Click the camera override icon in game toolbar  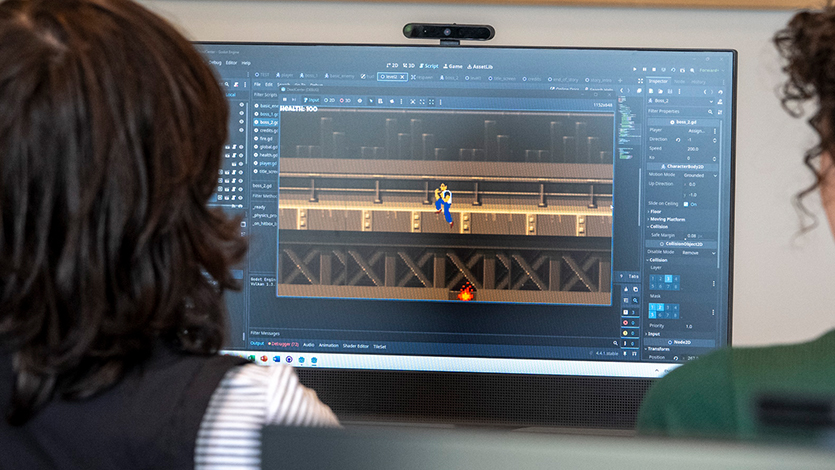point(392,101)
